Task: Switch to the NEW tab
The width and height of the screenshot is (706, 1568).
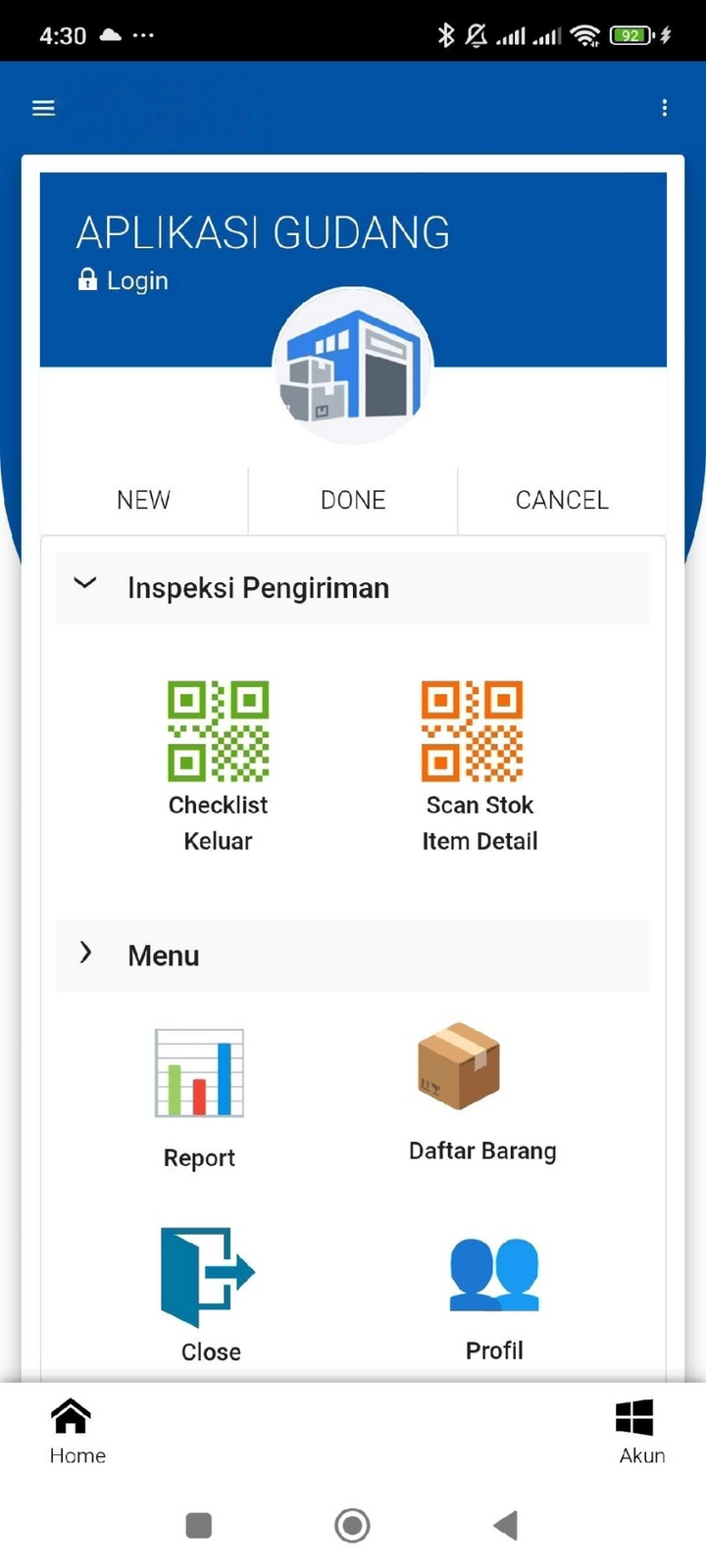Action: [143, 501]
